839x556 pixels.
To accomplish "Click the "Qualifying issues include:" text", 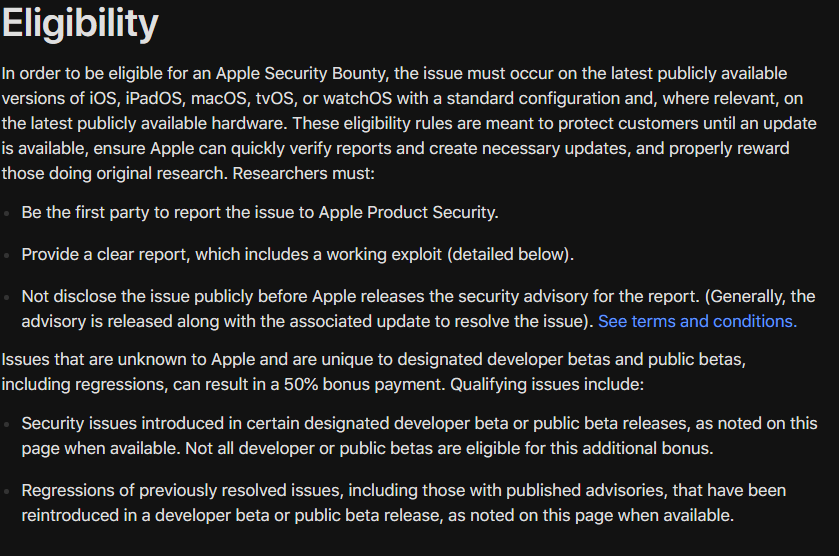I will pos(547,384).
